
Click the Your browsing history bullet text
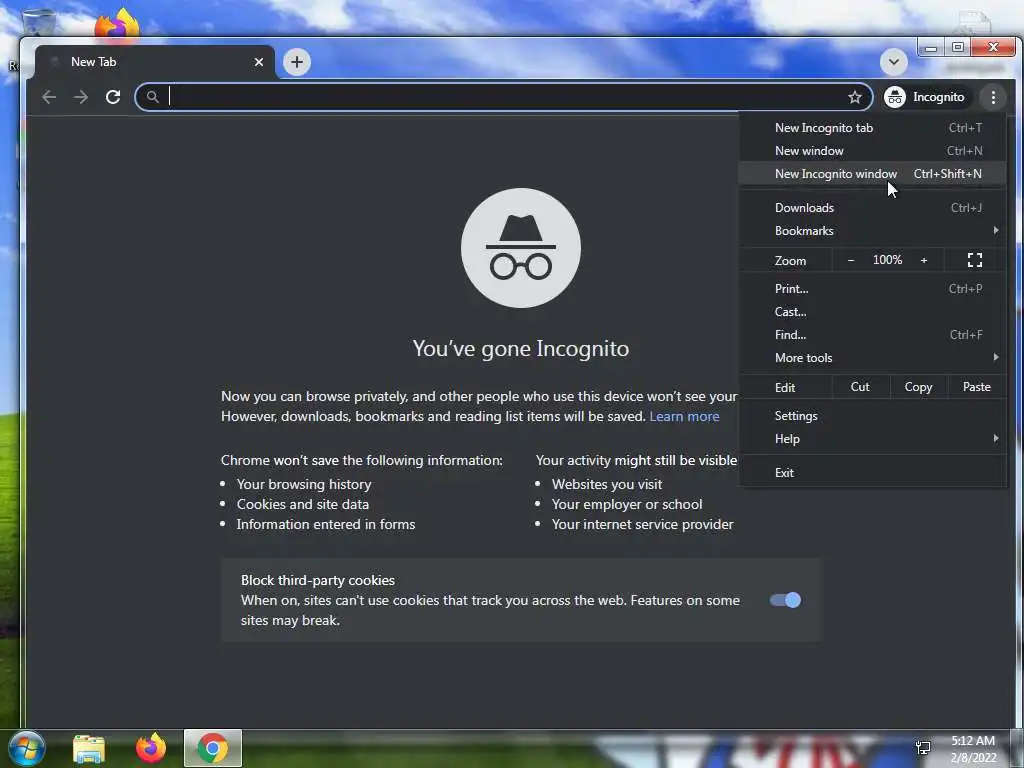point(304,485)
